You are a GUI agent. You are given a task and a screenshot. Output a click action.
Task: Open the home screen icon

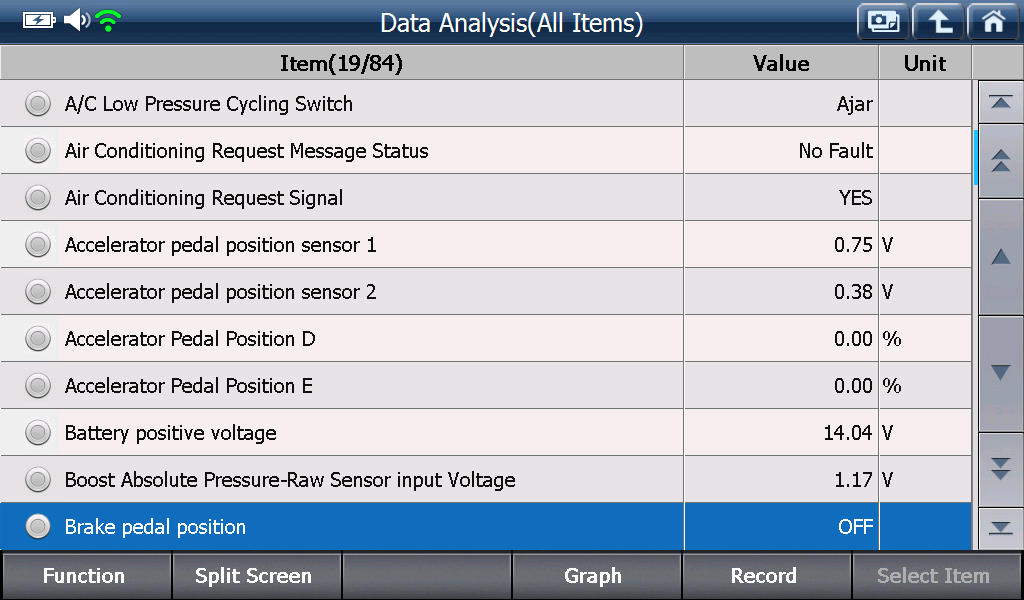pyautogui.click(x=993, y=22)
